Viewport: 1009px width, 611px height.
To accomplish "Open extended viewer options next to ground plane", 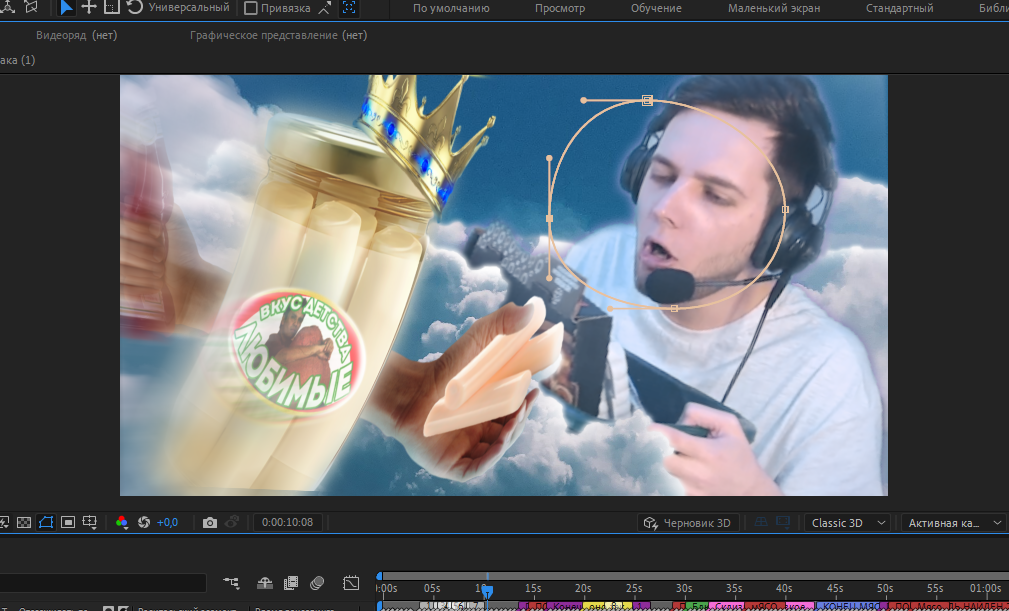I will 783,522.
